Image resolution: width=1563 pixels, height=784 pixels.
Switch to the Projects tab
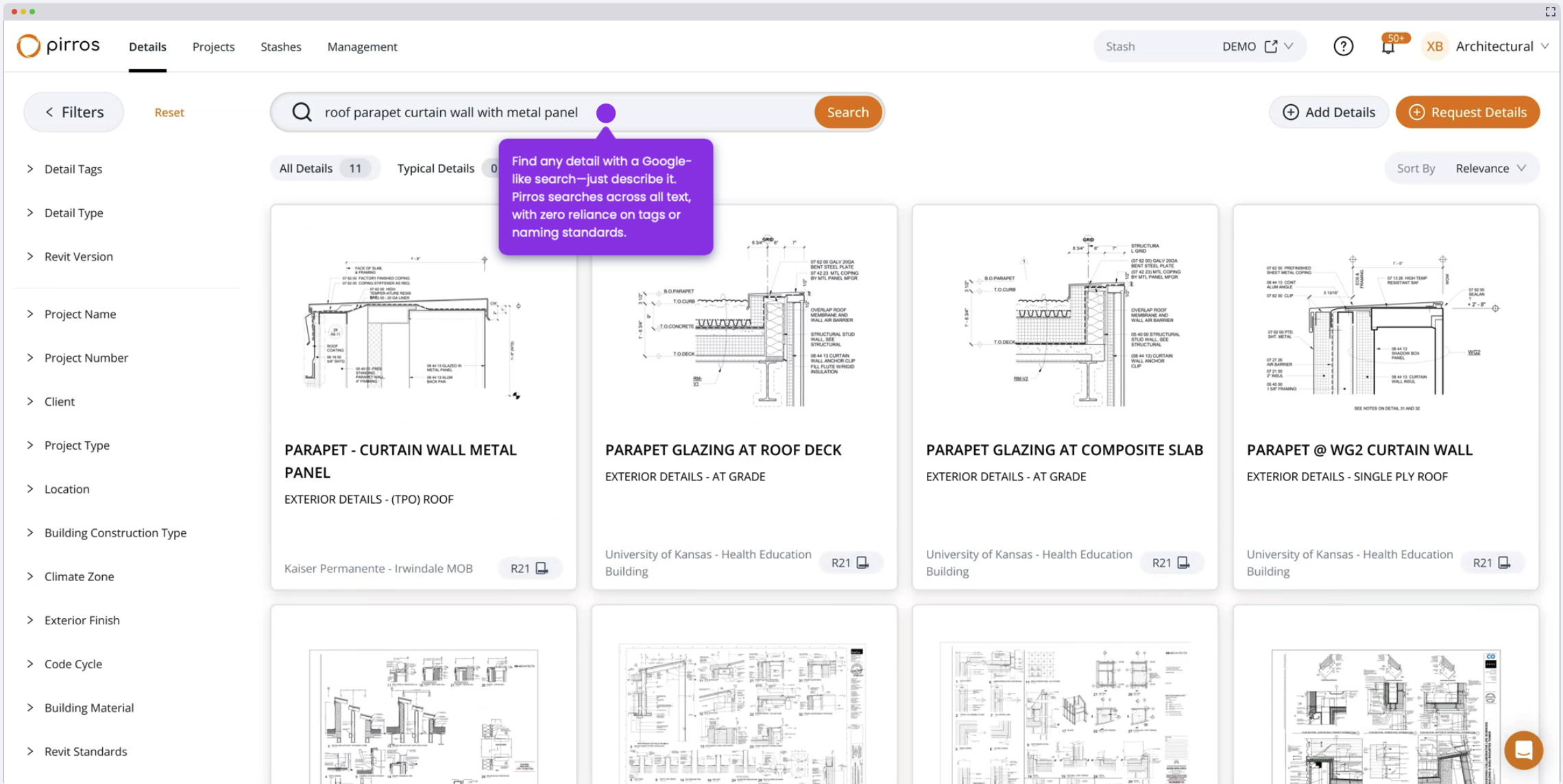[x=213, y=47]
